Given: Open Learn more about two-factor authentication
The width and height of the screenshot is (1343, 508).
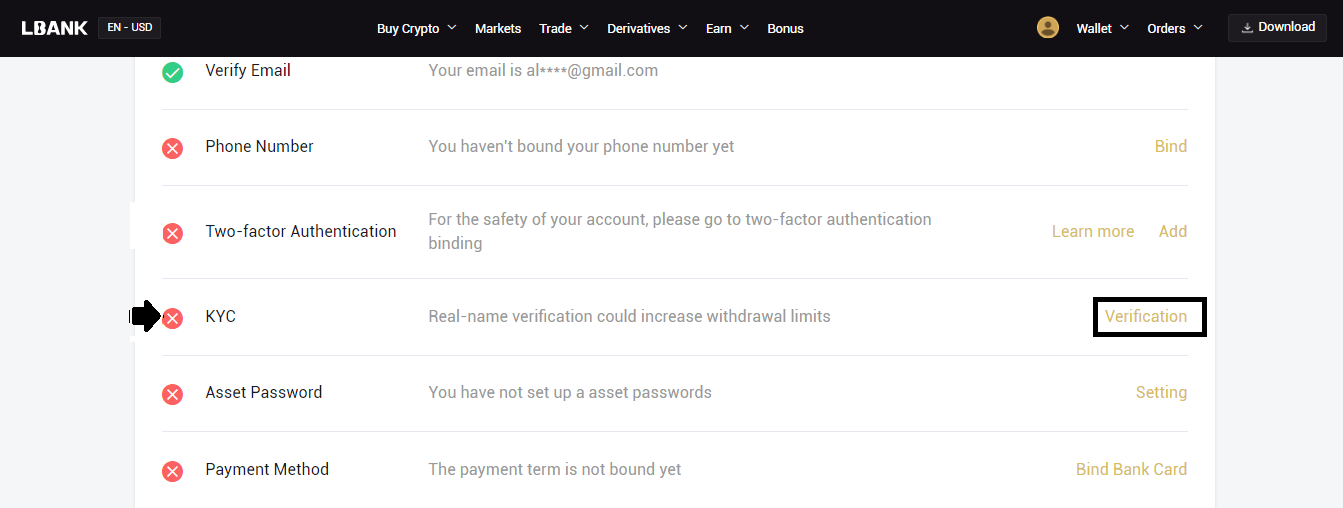Looking at the screenshot, I should click(x=1093, y=231).
